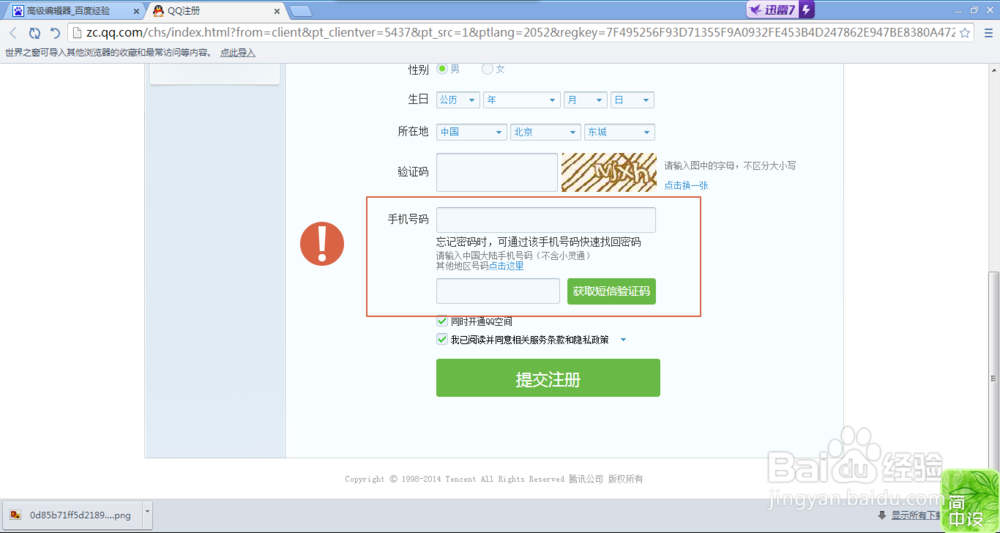Open the 迅雷7 extension badge
This screenshot has width=1000, height=533.
coord(781,10)
